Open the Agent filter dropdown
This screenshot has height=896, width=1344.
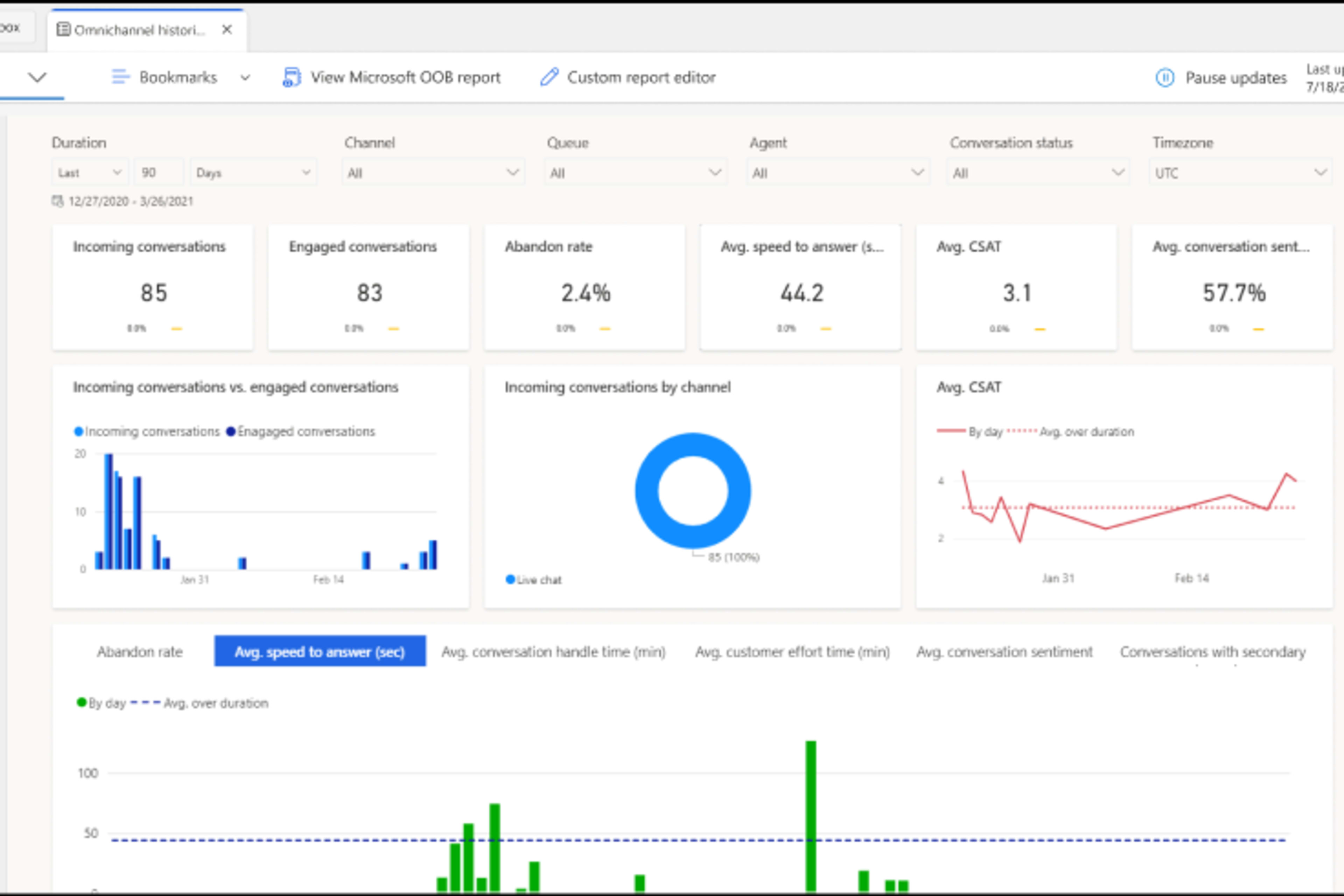(838, 173)
